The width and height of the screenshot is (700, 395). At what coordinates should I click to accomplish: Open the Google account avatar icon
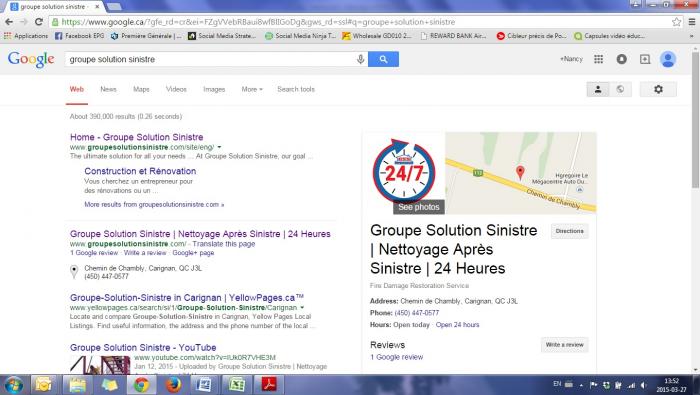(x=668, y=59)
